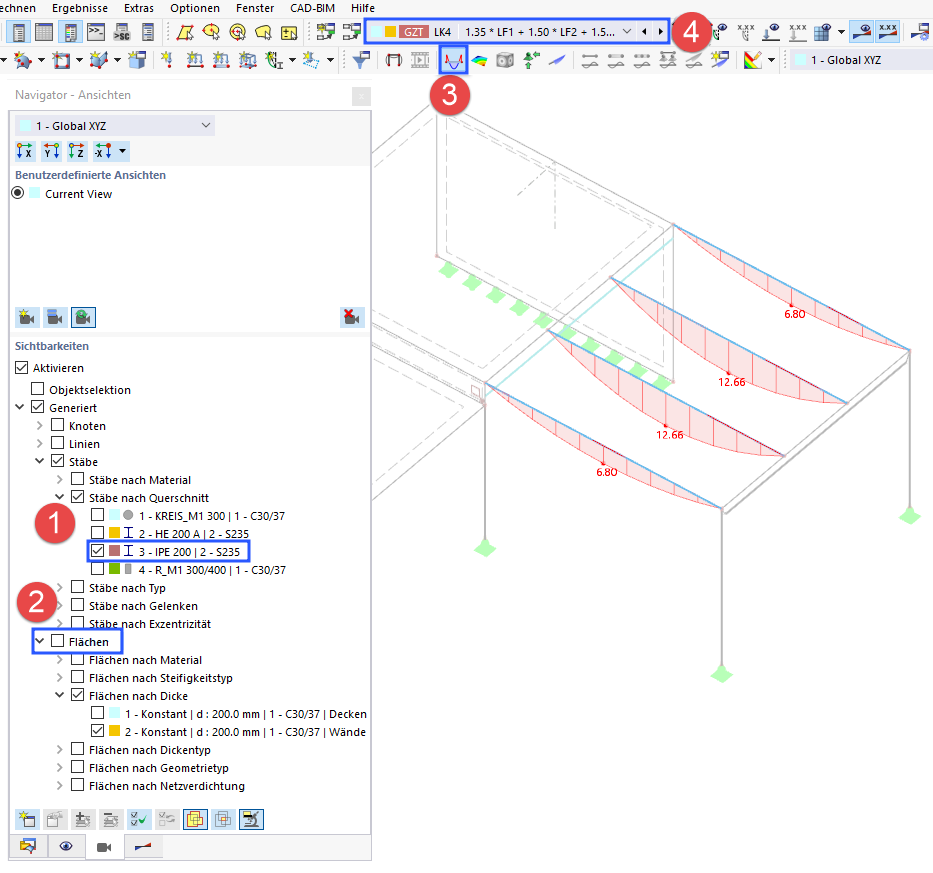The height and width of the screenshot is (873, 933).
Task: Uncheck the 3 - IPE 200 cross-section
Action: [x=98, y=551]
